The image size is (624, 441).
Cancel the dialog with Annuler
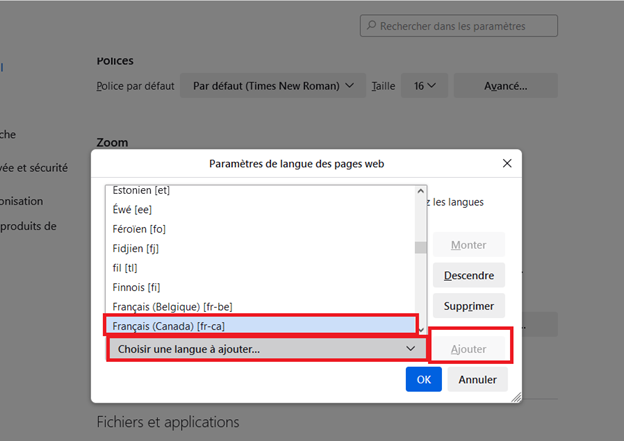click(477, 380)
